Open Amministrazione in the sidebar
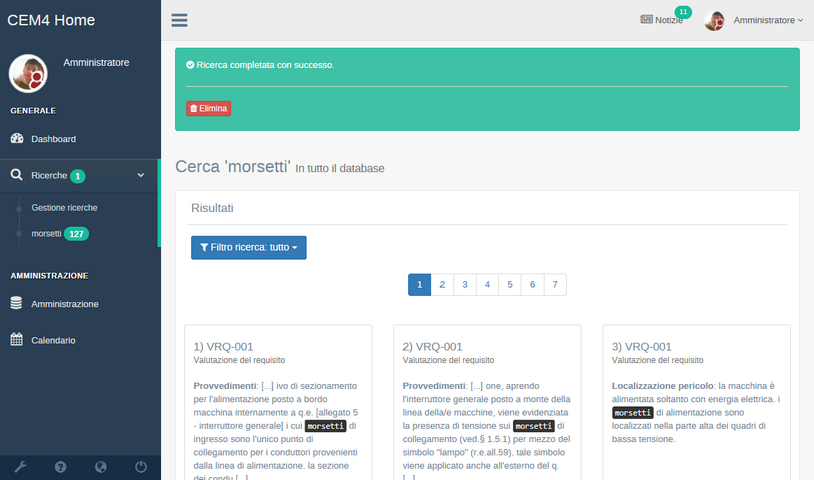 click(65, 304)
